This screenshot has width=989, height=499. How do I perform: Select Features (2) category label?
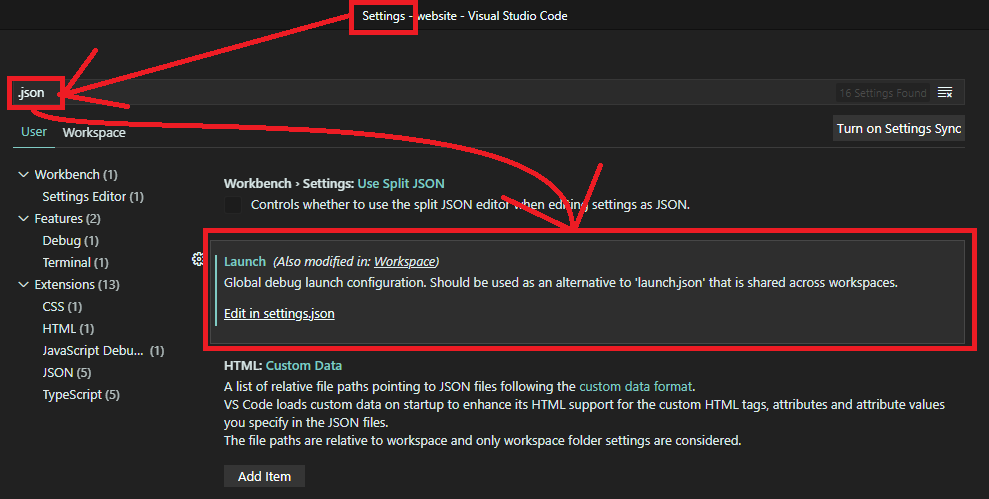67,218
